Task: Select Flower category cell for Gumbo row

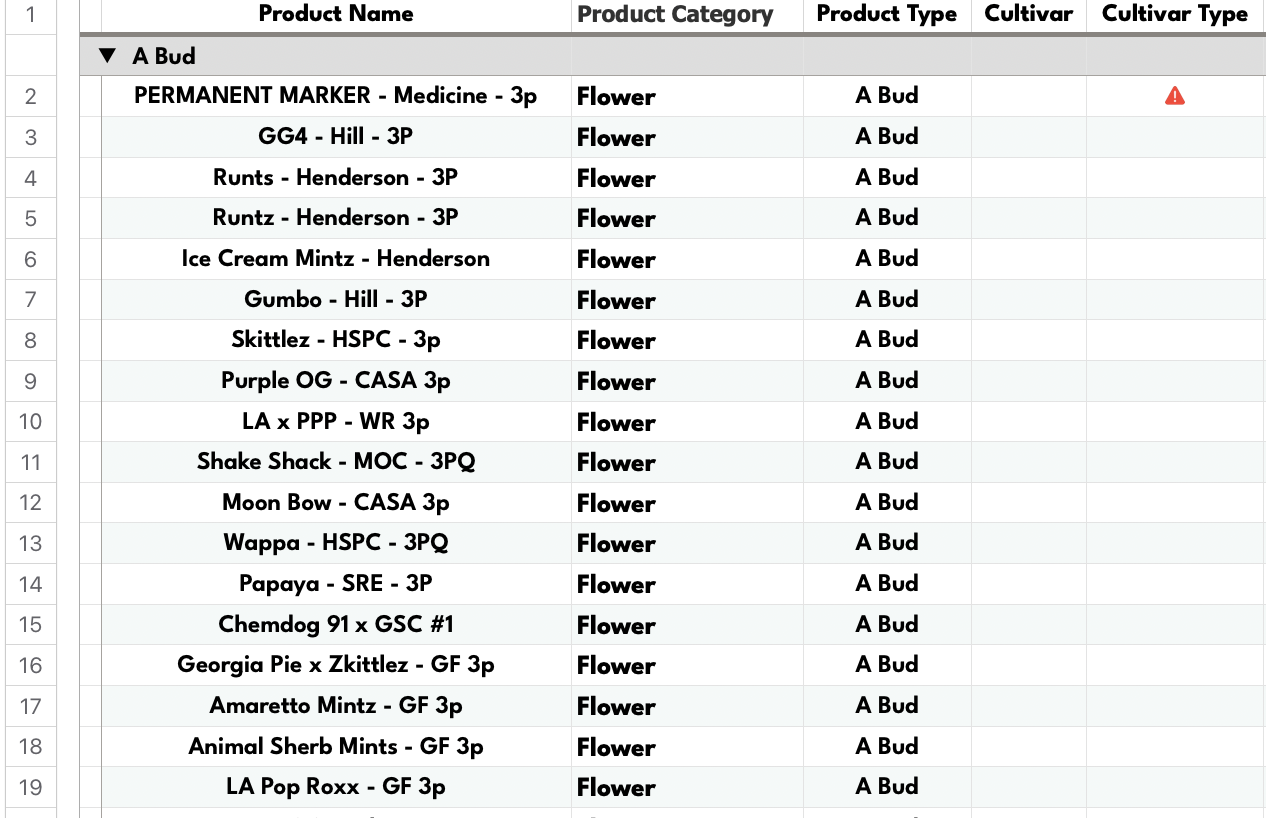Action: [x=687, y=300]
